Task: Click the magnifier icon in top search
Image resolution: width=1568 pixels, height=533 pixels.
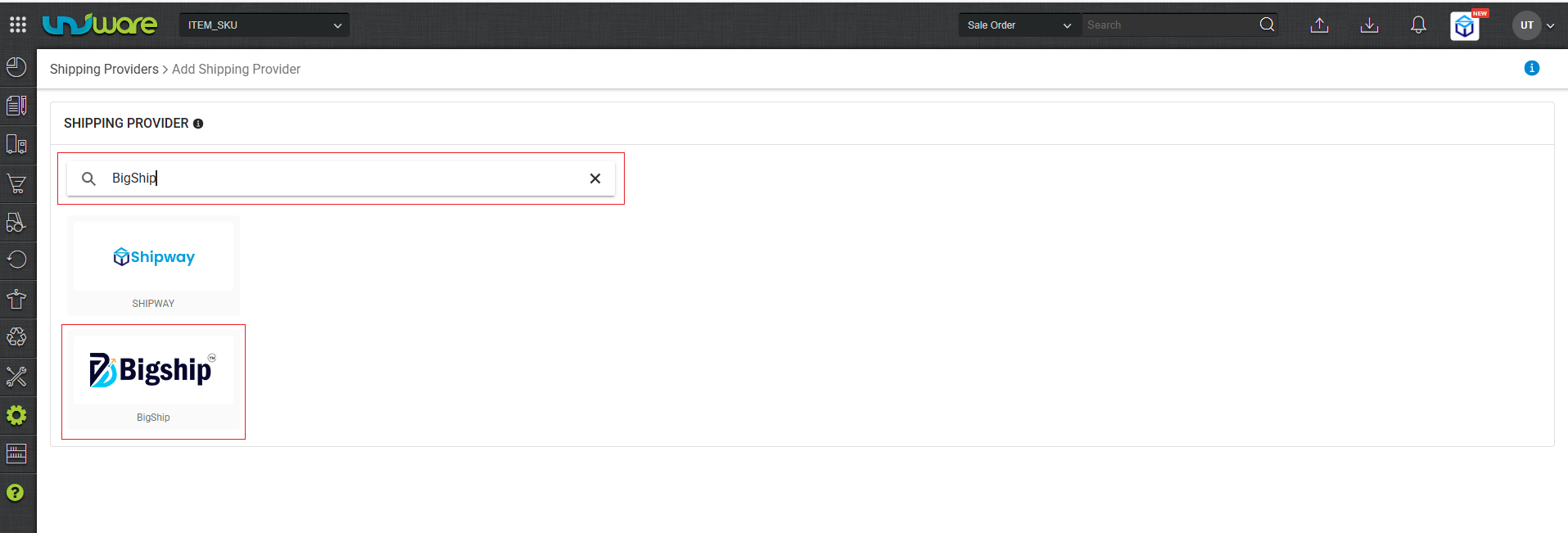Action: click(x=1267, y=25)
